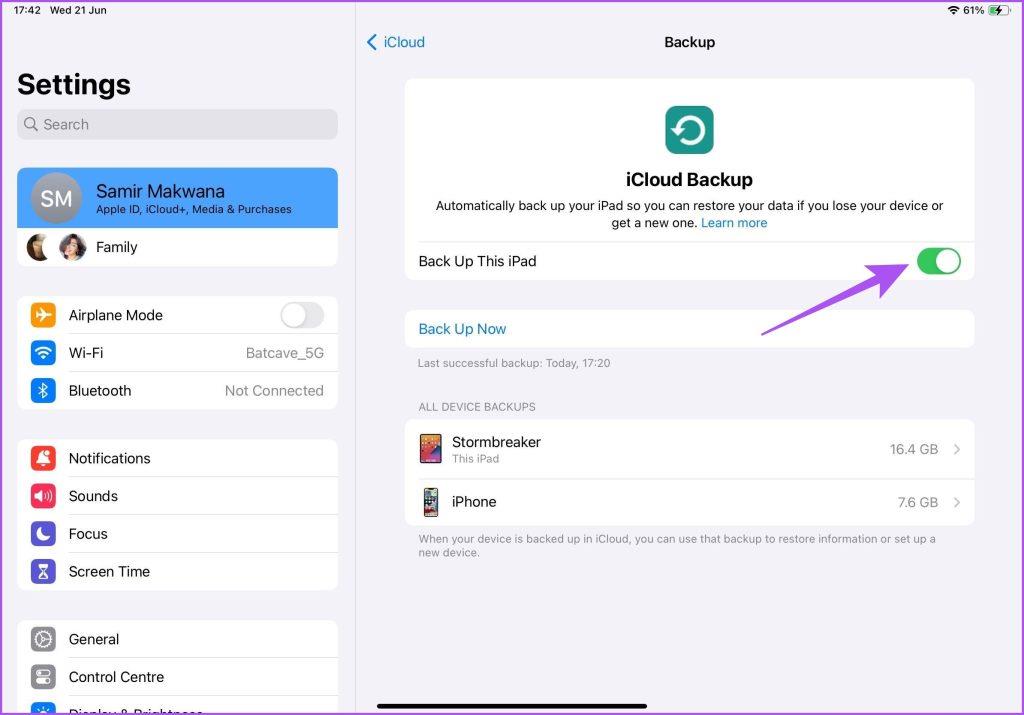Tap the Sounds speaker icon

[x=43, y=496]
